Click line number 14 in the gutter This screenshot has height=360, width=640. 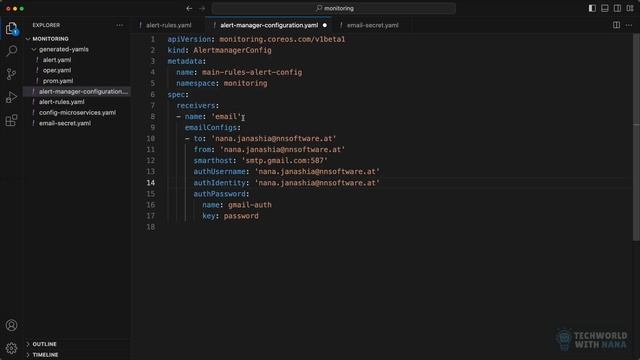pyautogui.click(x=151, y=183)
